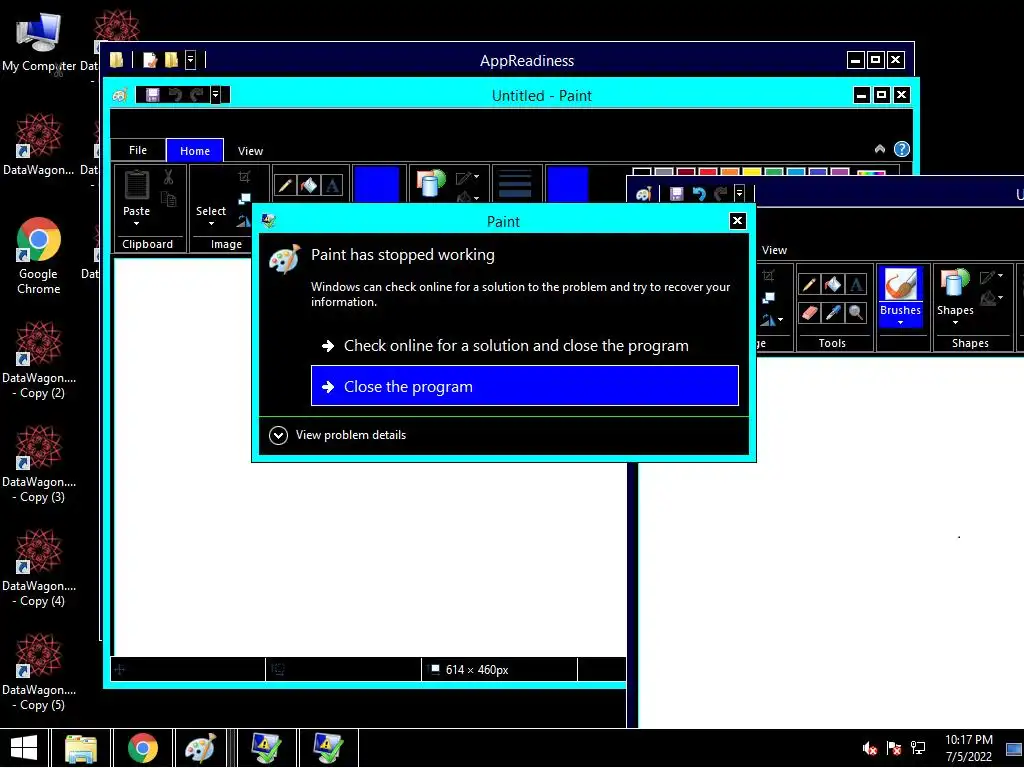Open Quick Access dropdown in right Paint window
Viewport: 1024px width, 768px height.
click(x=739, y=194)
